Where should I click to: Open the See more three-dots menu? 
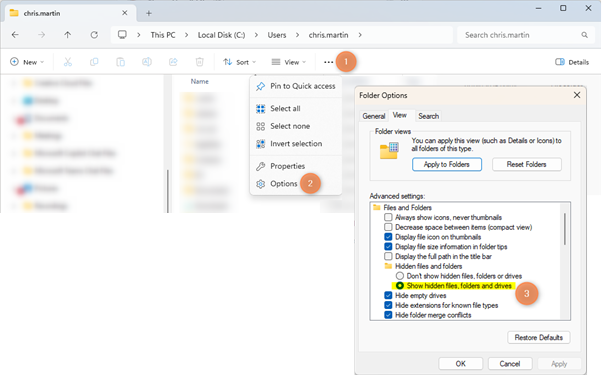[x=328, y=62]
